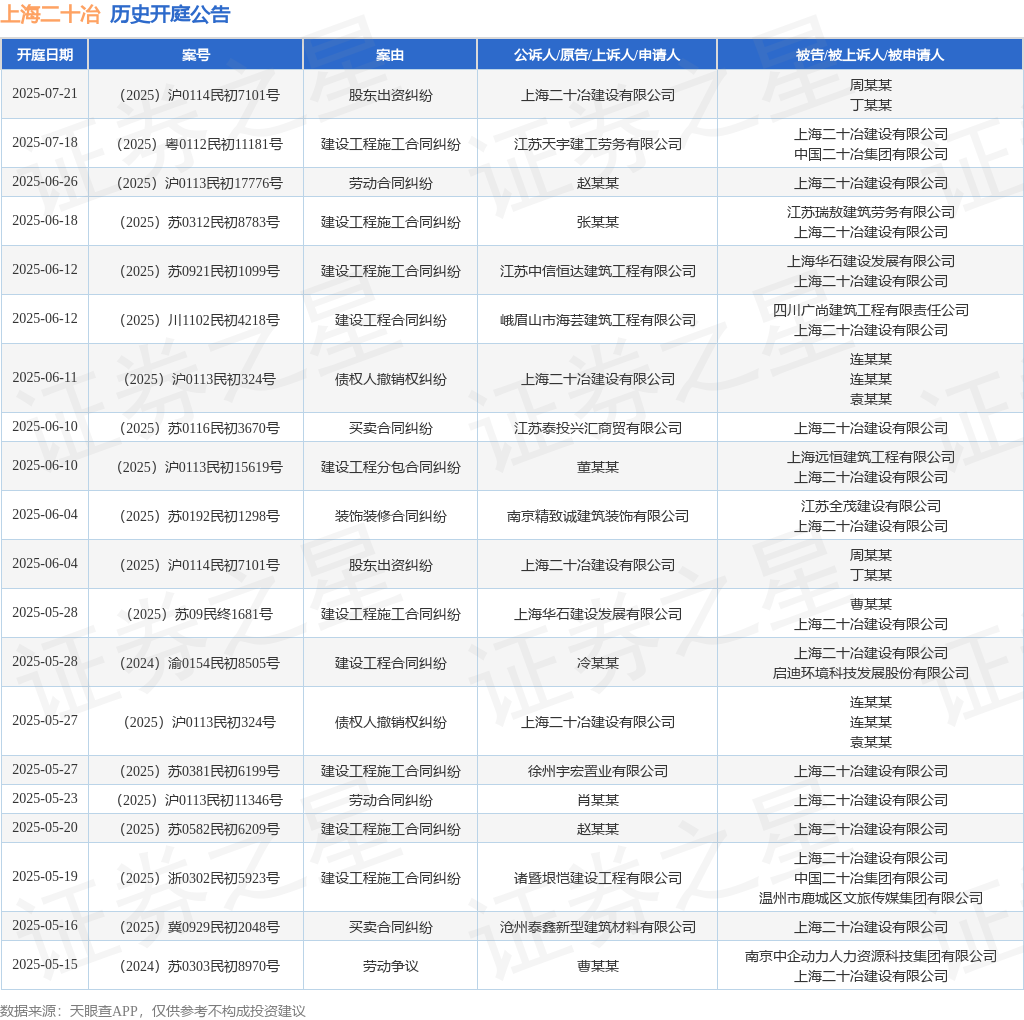The height and width of the screenshot is (1020, 1024).
Task: Click plaintiff 沧州泰鑫新型建筑材料有限公司
Action: click(x=598, y=927)
